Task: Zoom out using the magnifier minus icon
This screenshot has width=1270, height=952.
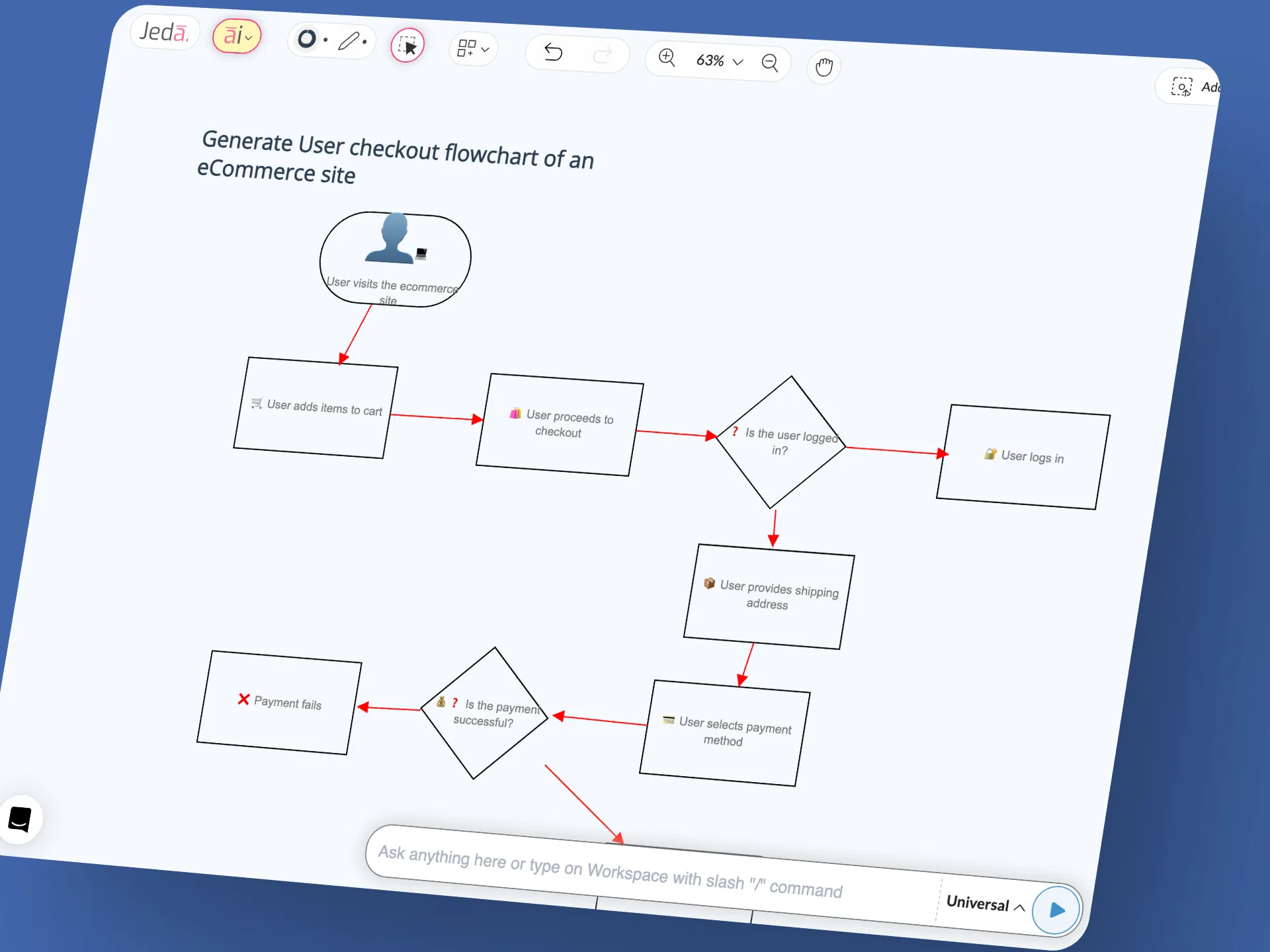Action: pyautogui.click(x=769, y=63)
